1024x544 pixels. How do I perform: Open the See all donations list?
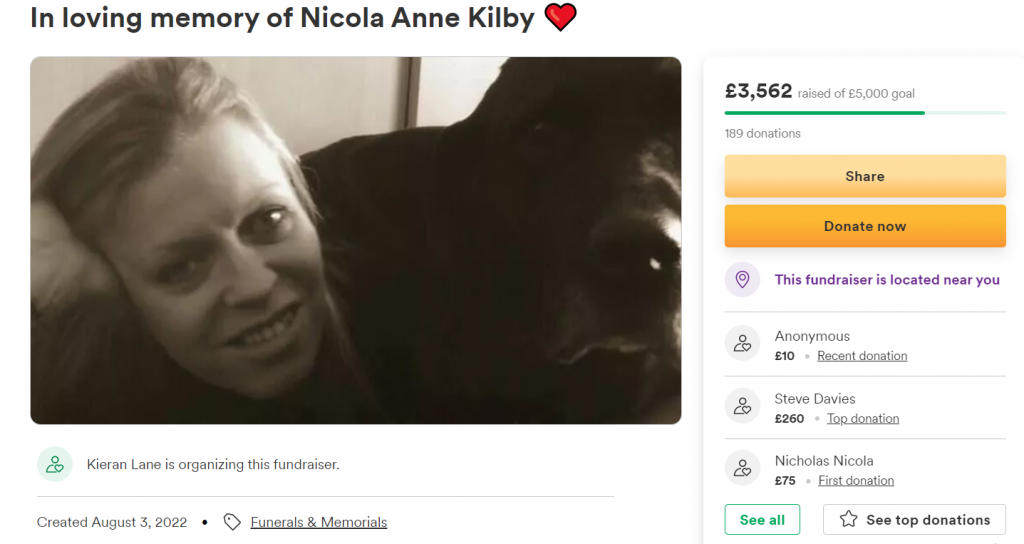tap(762, 520)
